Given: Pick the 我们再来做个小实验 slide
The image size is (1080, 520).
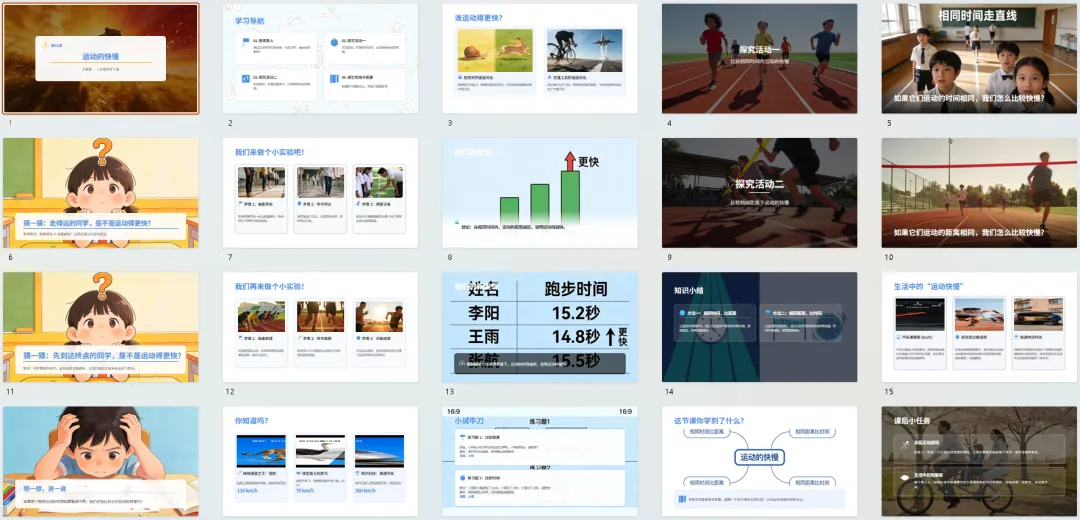Looking at the screenshot, I should [x=320, y=327].
